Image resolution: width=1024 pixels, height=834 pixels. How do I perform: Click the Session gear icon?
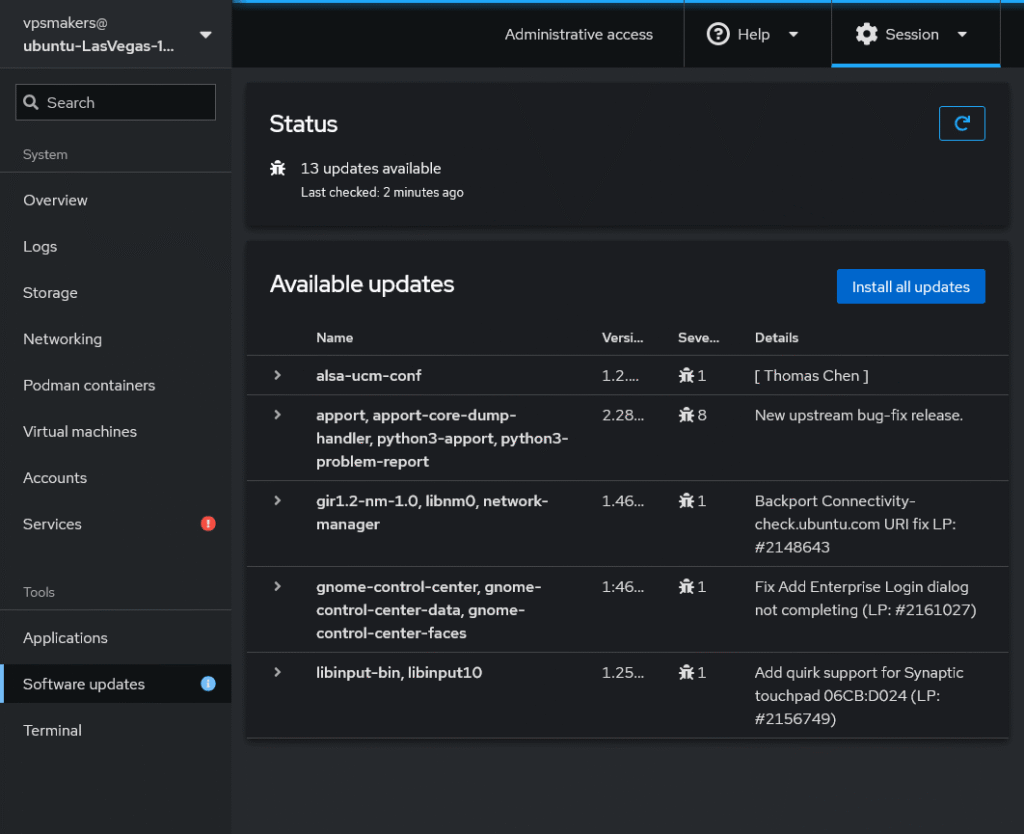pos(866,34)
